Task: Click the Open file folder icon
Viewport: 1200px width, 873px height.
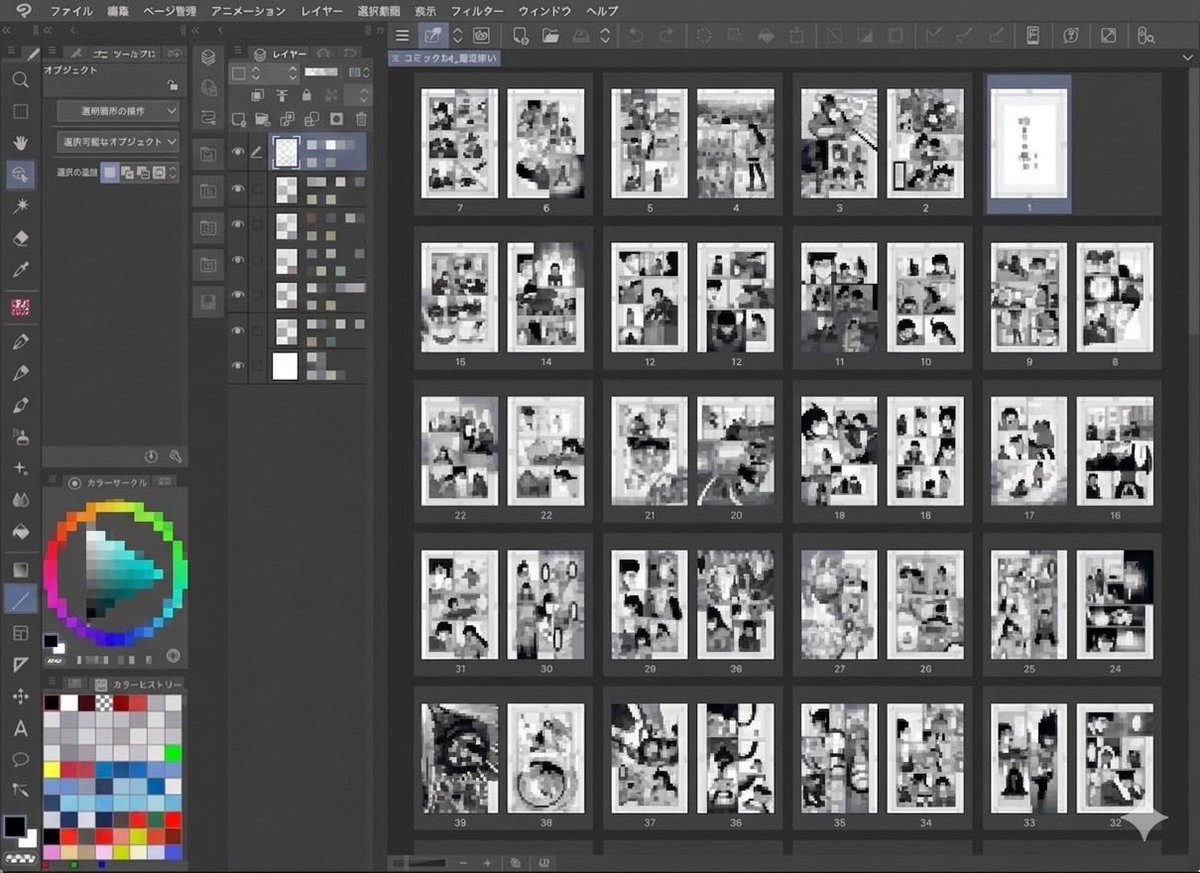Action: (550, 36)
